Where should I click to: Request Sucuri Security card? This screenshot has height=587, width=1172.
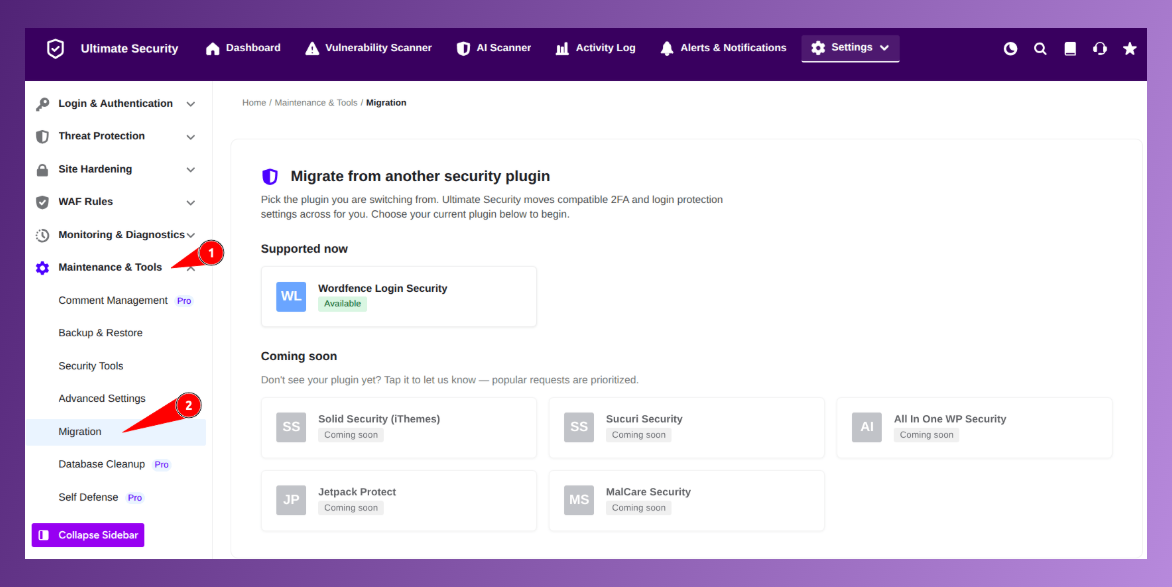coord(687,428)
